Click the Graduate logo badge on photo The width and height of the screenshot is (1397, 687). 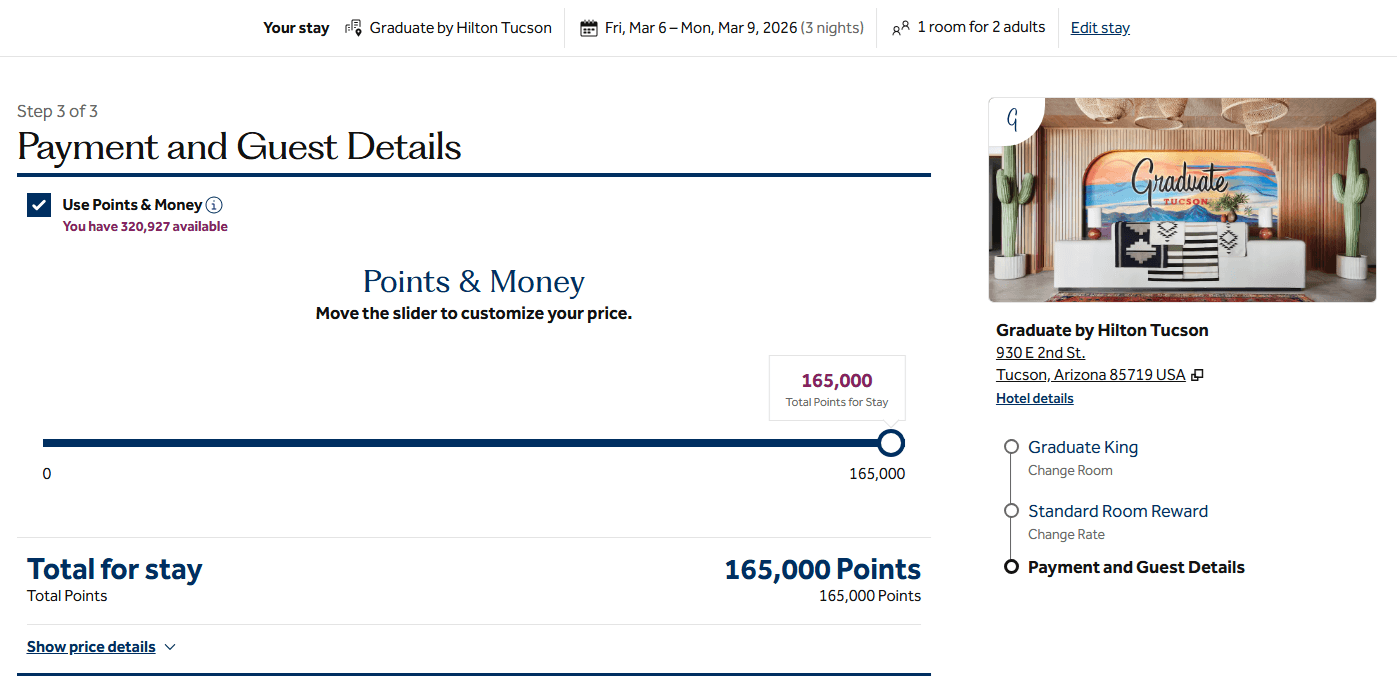1012,120
